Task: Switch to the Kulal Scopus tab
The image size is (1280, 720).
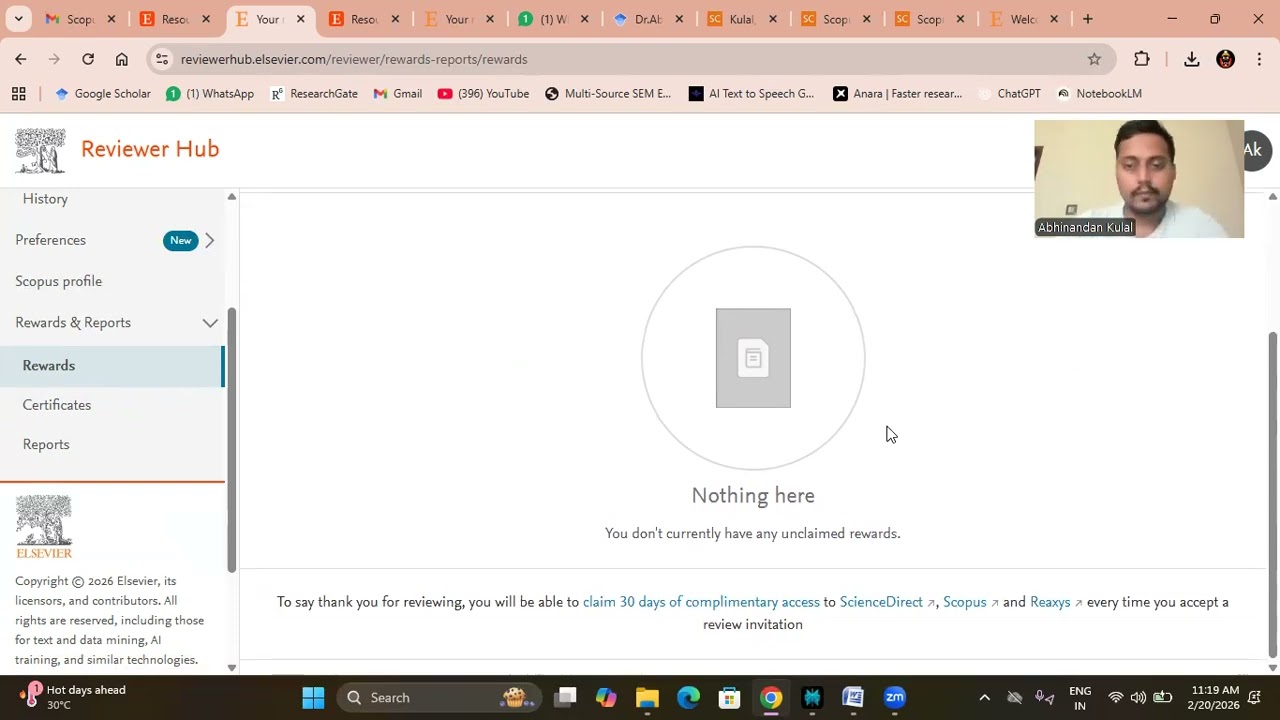Action: point(743,19)
